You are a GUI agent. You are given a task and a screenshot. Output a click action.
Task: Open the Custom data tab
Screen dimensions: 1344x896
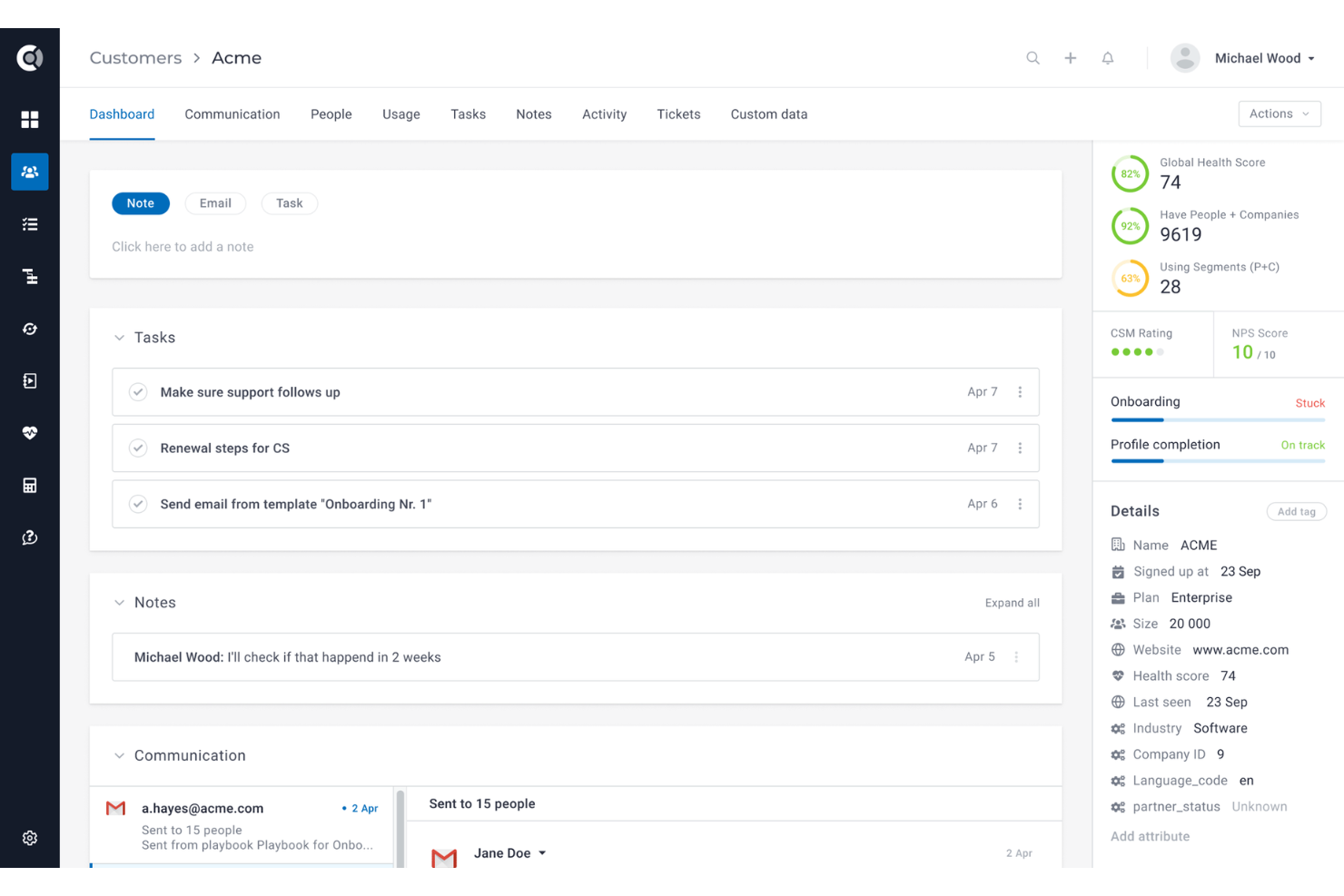(768, 113)
